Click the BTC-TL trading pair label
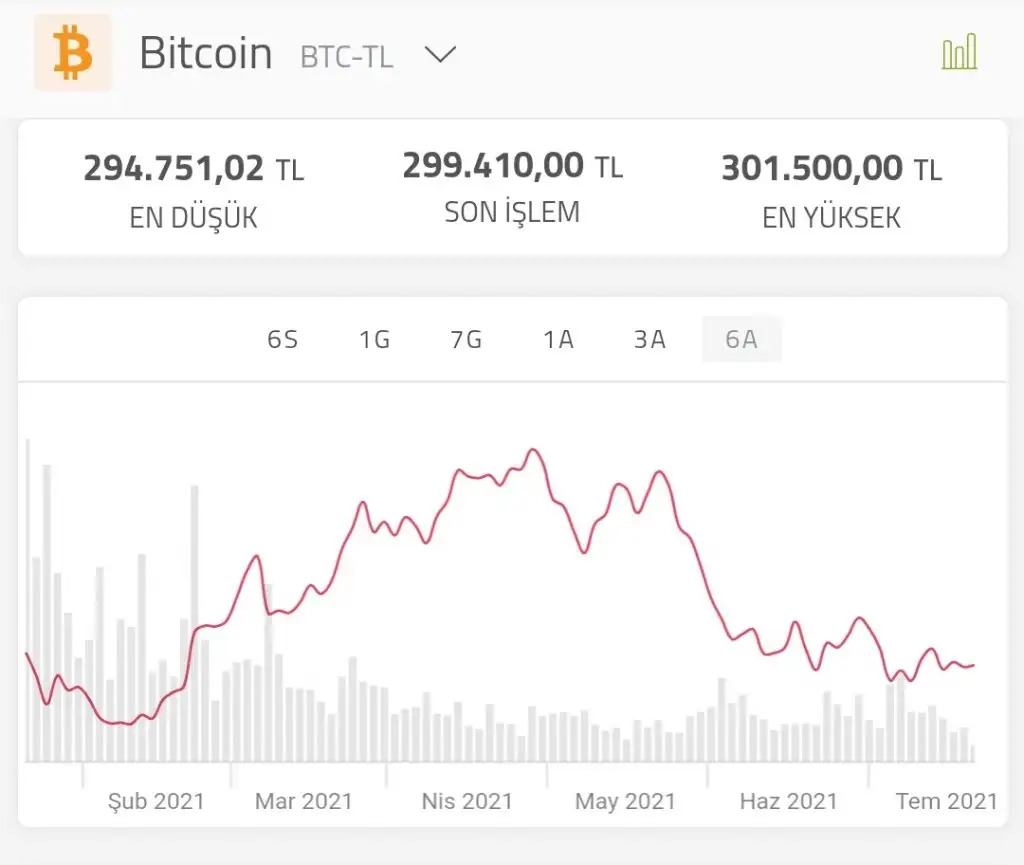Image resolution: width=1024 pixels, height=865 pixels. click(346, 56)
